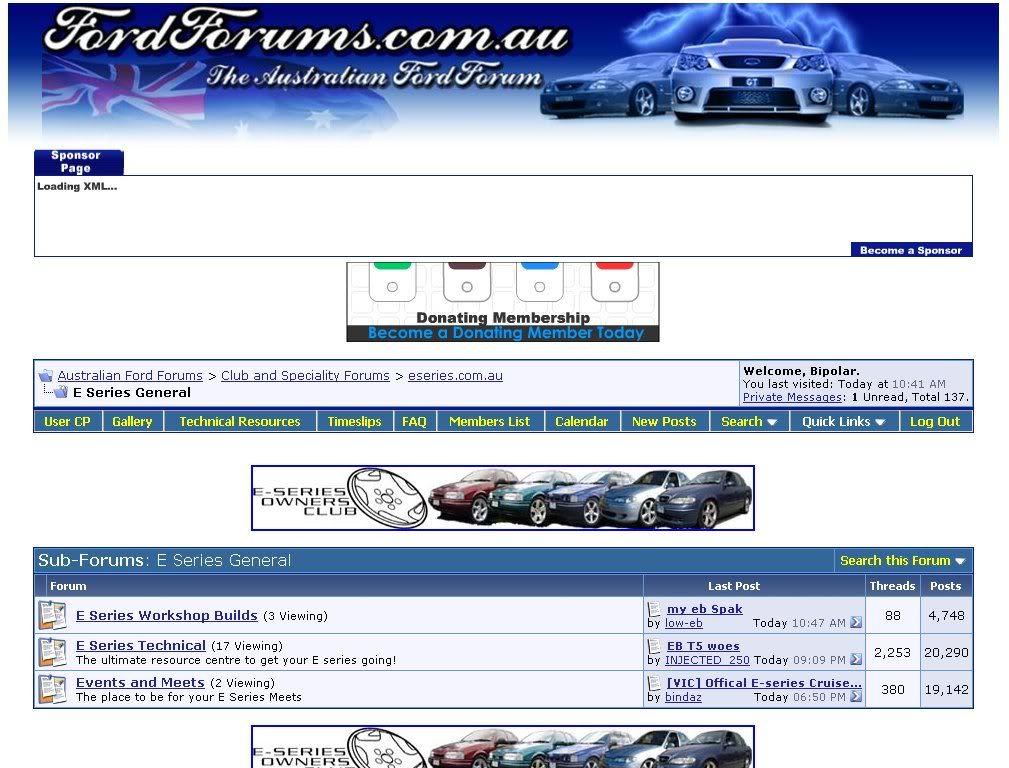
Task: Click the folder icon beside Australian Ford Forums breadcrumb
Action: point(46,376)
